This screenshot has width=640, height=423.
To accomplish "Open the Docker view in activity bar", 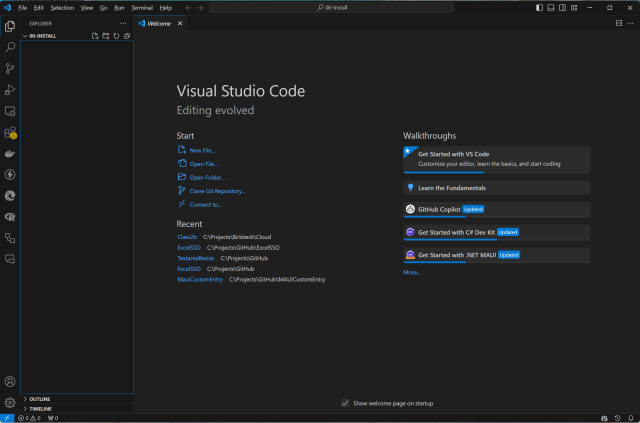I will [10, 154].
